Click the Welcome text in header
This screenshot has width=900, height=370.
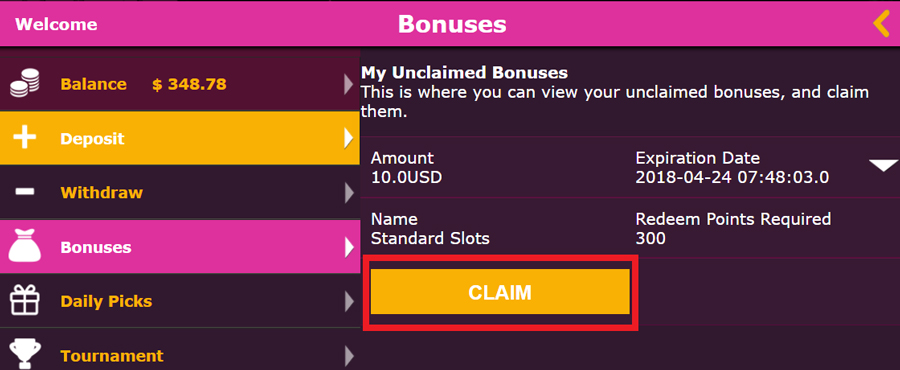56,25
